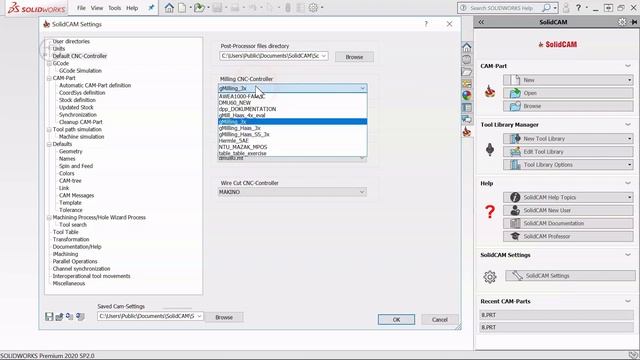Click the second icon beside the save settings icon
This screenshot has width=640, height=360.
click(60, 316)
